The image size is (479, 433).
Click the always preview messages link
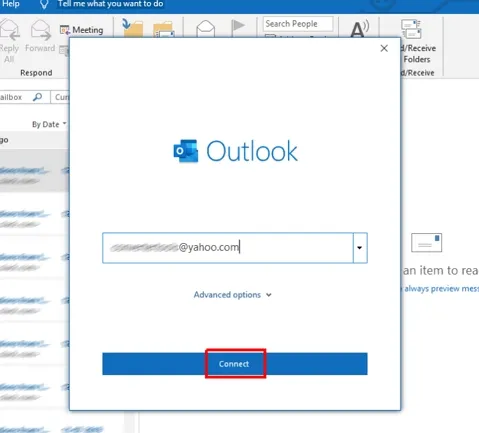[x=441, y=288]
